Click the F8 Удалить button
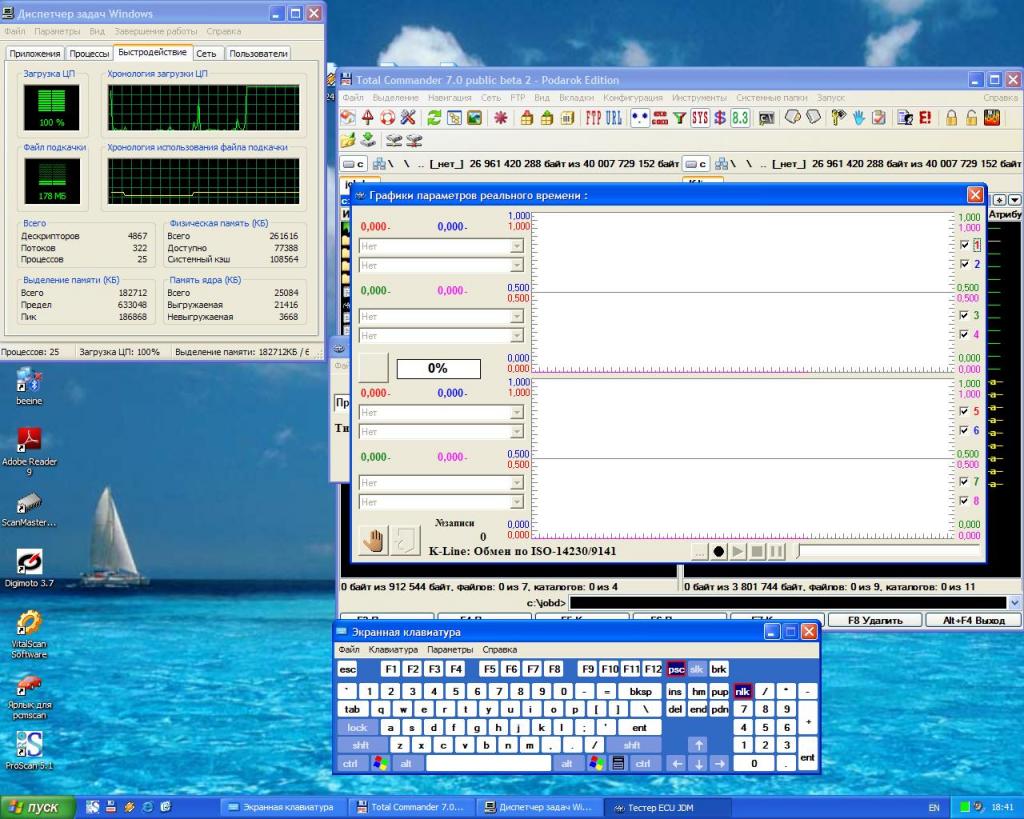 click(x=874, y=620)
